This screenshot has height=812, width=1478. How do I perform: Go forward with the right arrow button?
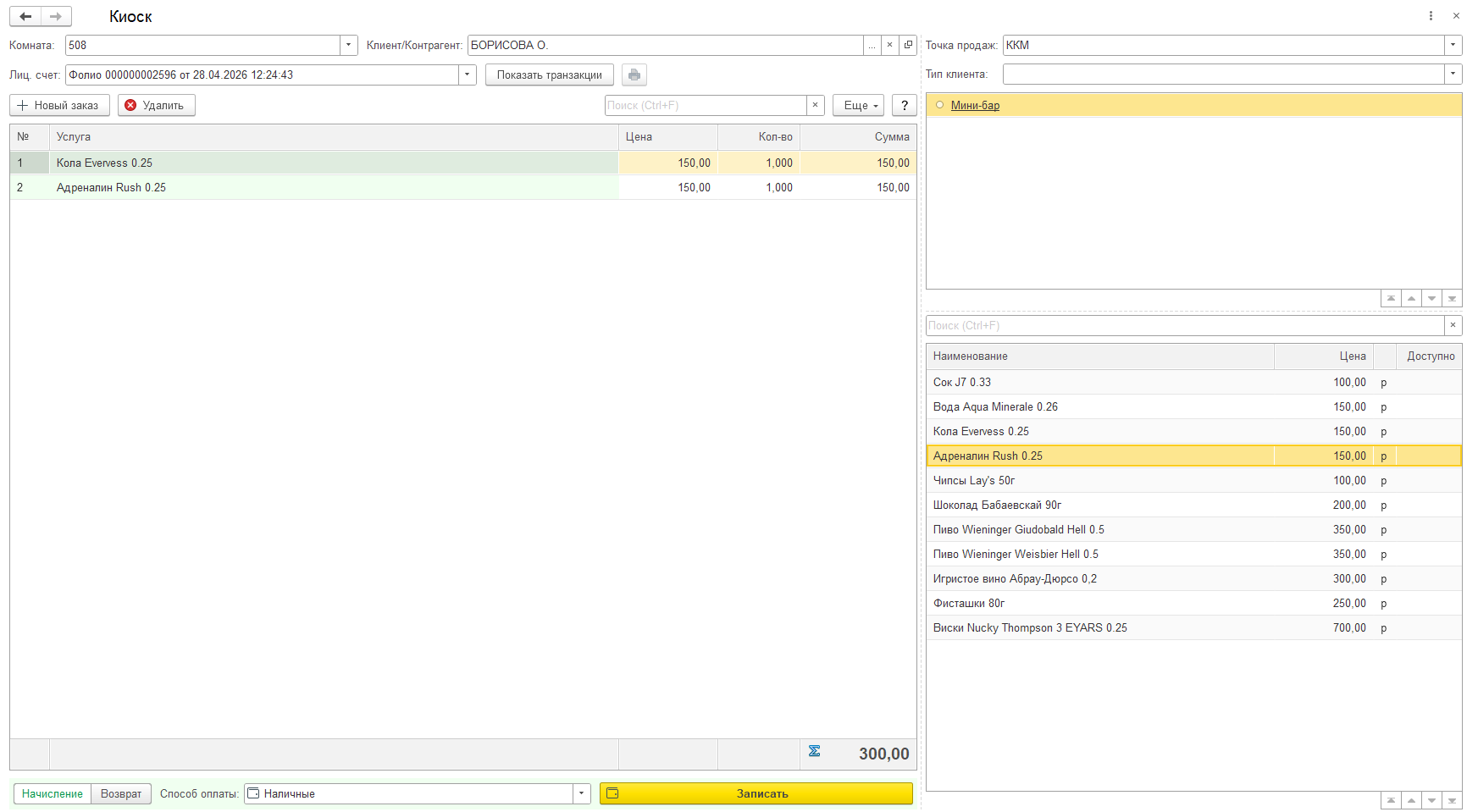[x=56, y=16]
